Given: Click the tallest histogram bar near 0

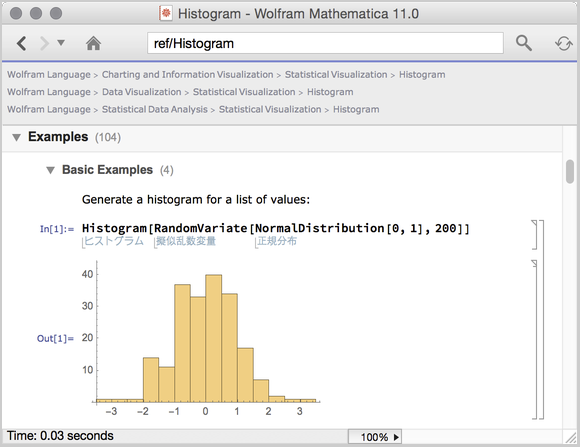Looking at the screenshot, I should [x=213, y=338].
